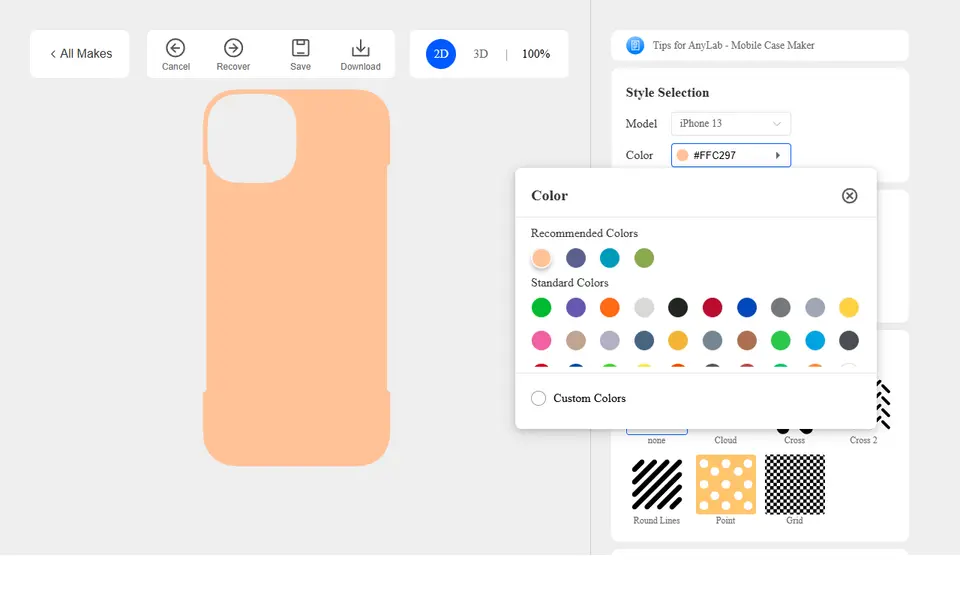Click the Recover redo arrow icon
Screen dimensions: 960x600
pos(233,48)
